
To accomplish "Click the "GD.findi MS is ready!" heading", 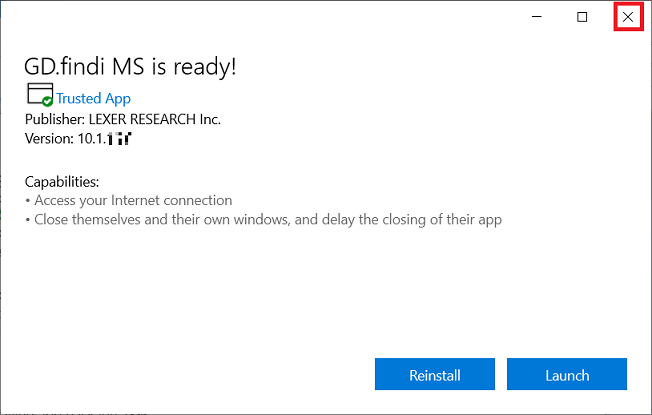I will point(129,66).
